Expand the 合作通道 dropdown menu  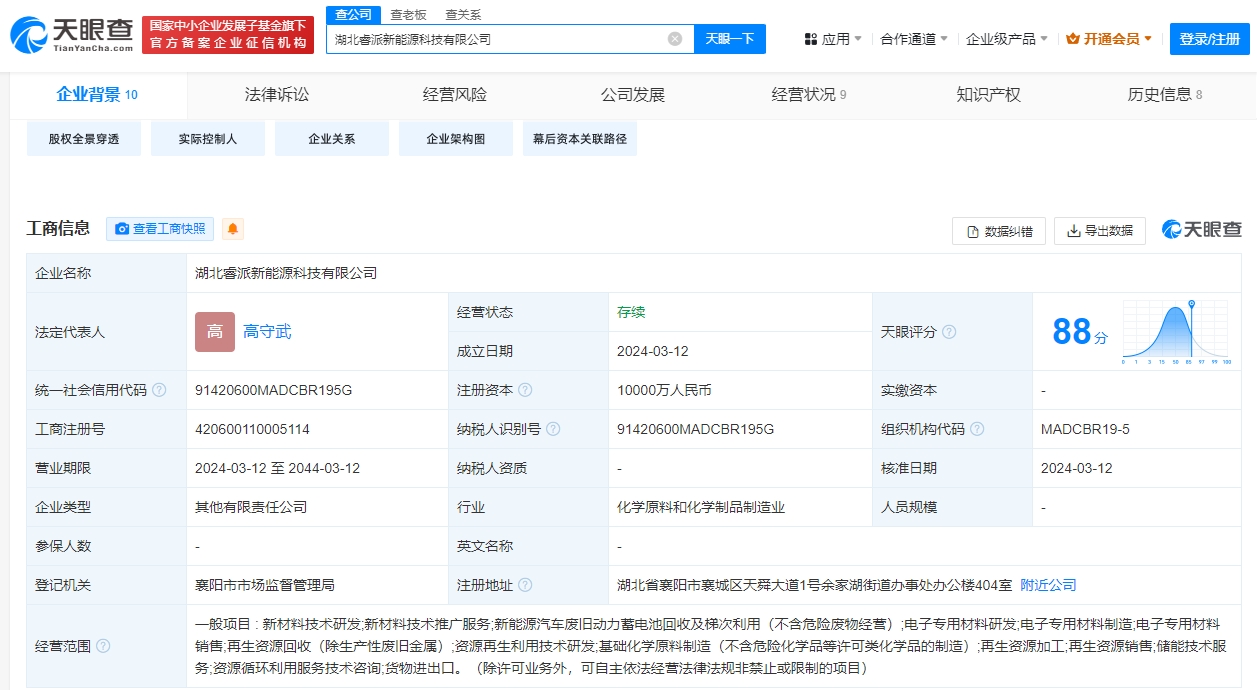914,39
